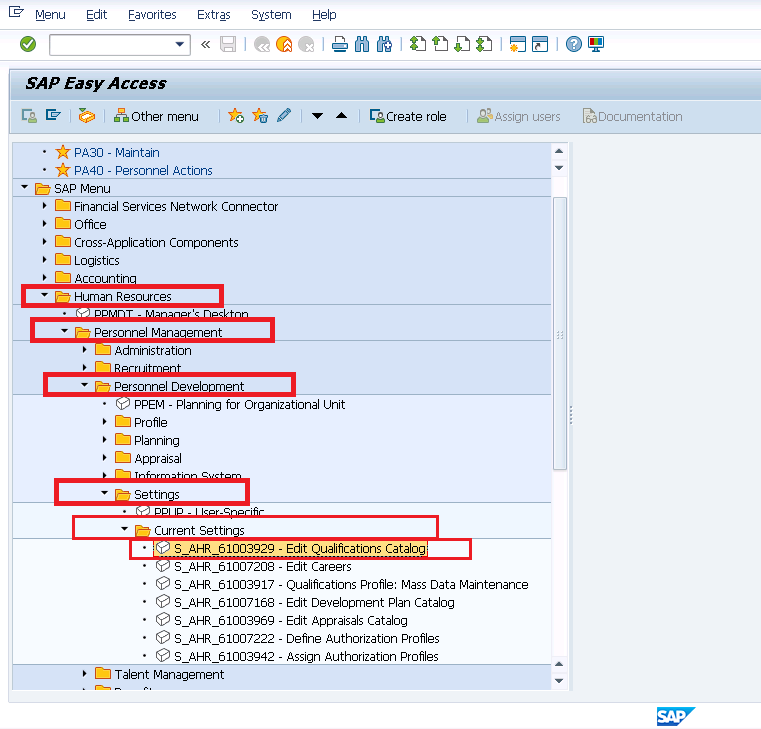Click the Documentation button
761x729 pixels.
[632, 116]
